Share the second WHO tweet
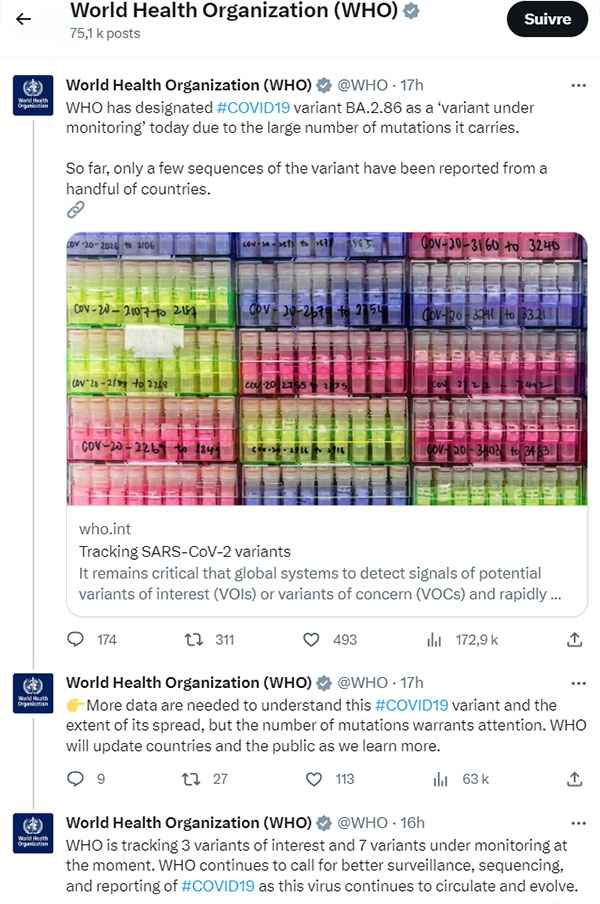 tap(574, 779)
